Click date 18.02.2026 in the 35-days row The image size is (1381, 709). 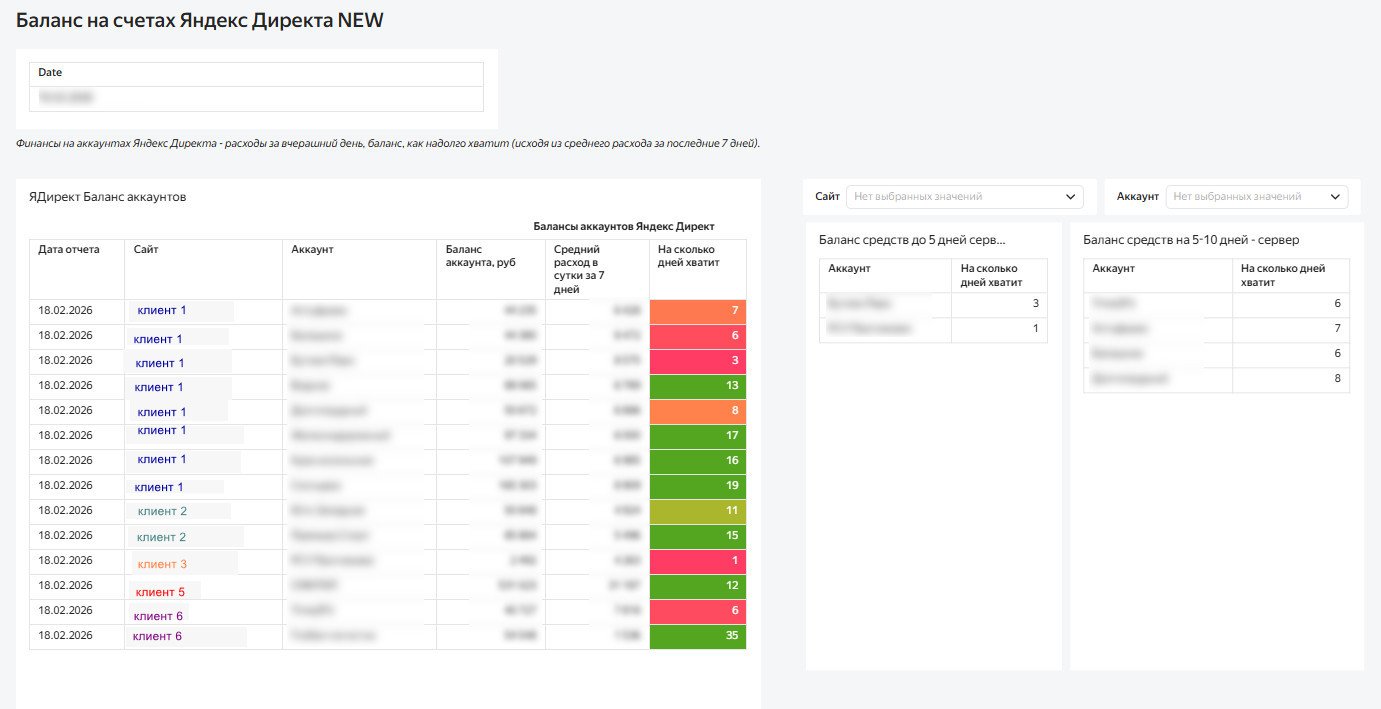(x=65, y=635)
